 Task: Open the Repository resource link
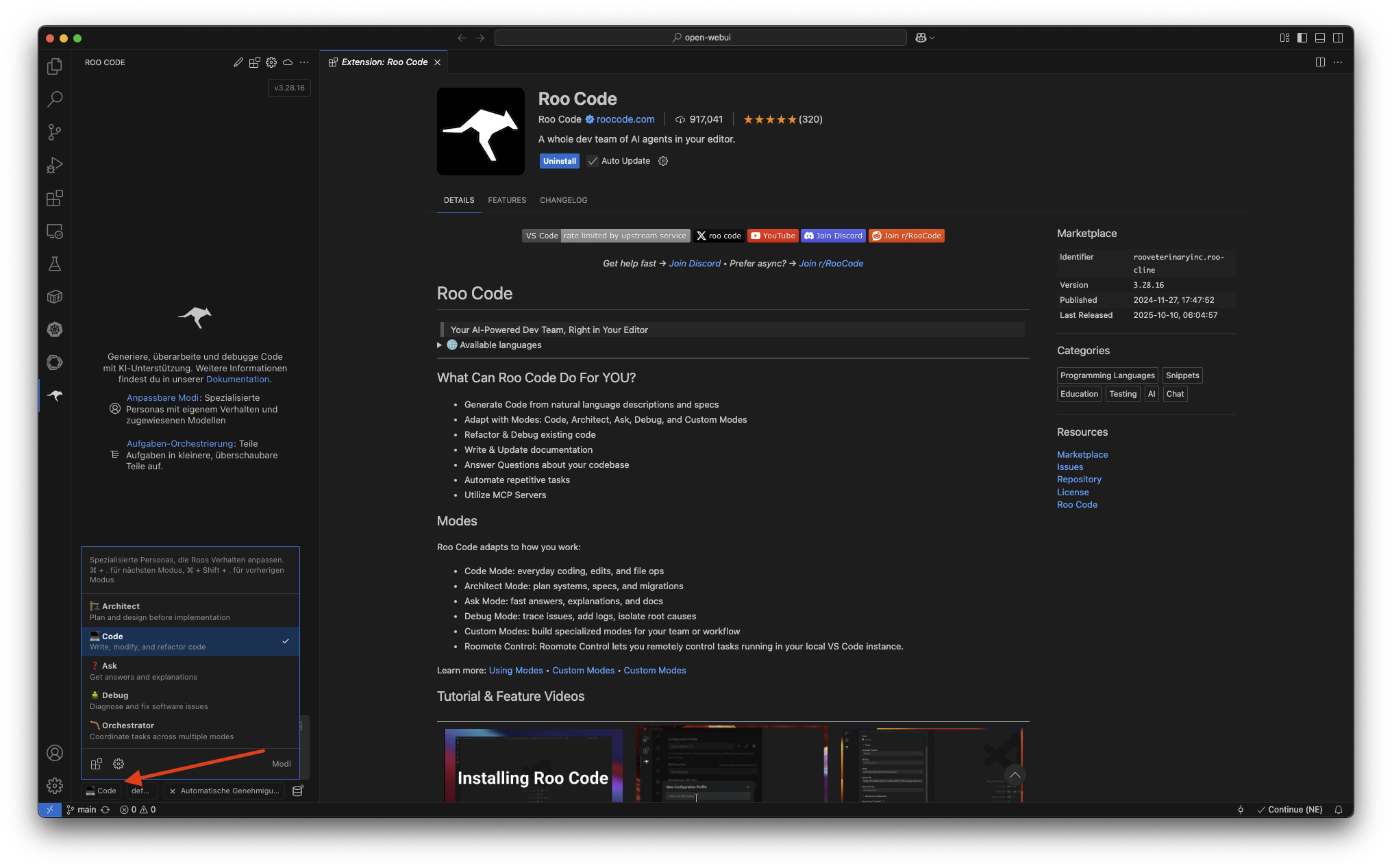point(1079,480)
